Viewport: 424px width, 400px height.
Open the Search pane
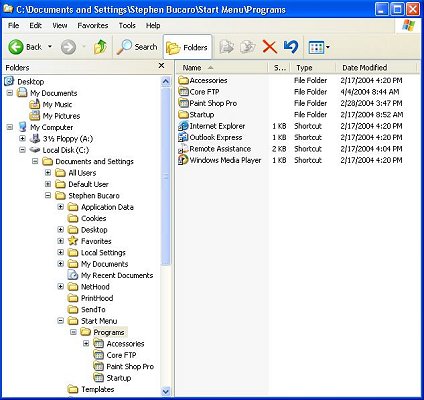click(x=137, y=47)
